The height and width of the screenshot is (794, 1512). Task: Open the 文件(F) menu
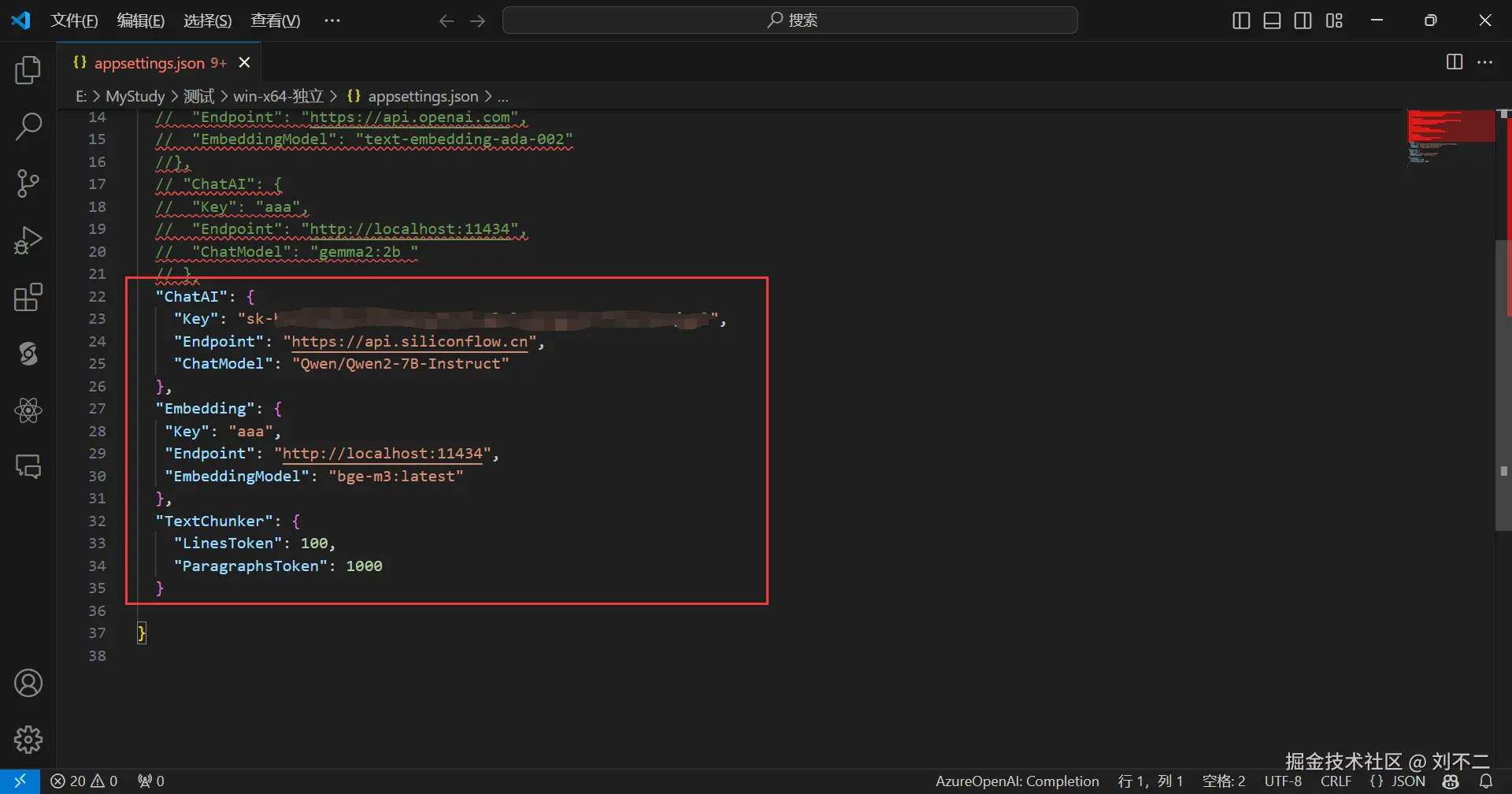(74, 20)
